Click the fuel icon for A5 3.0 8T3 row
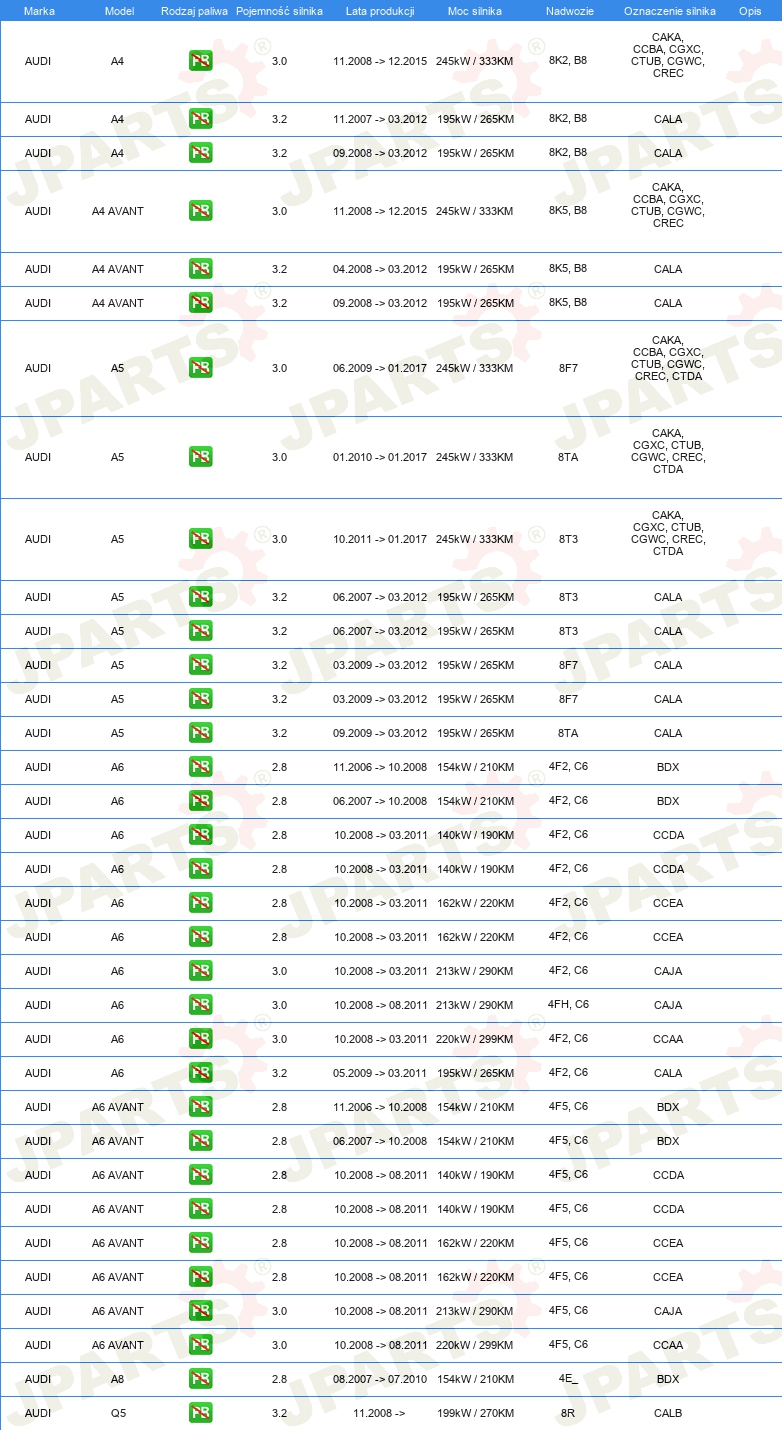The height and width of the screenshot is (1430, 782). point(200,539)
